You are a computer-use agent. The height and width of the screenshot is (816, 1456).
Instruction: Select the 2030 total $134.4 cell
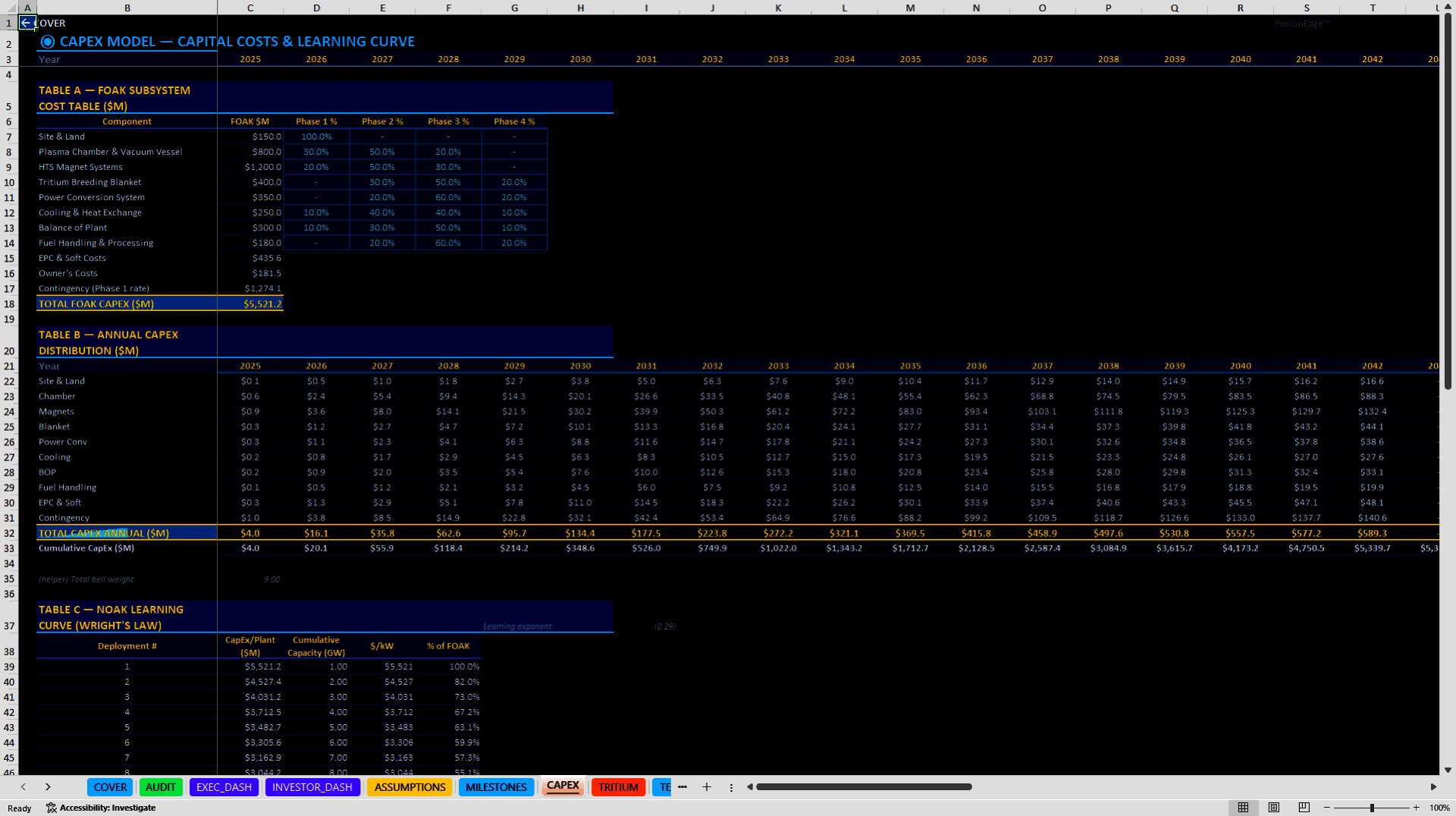580,533
